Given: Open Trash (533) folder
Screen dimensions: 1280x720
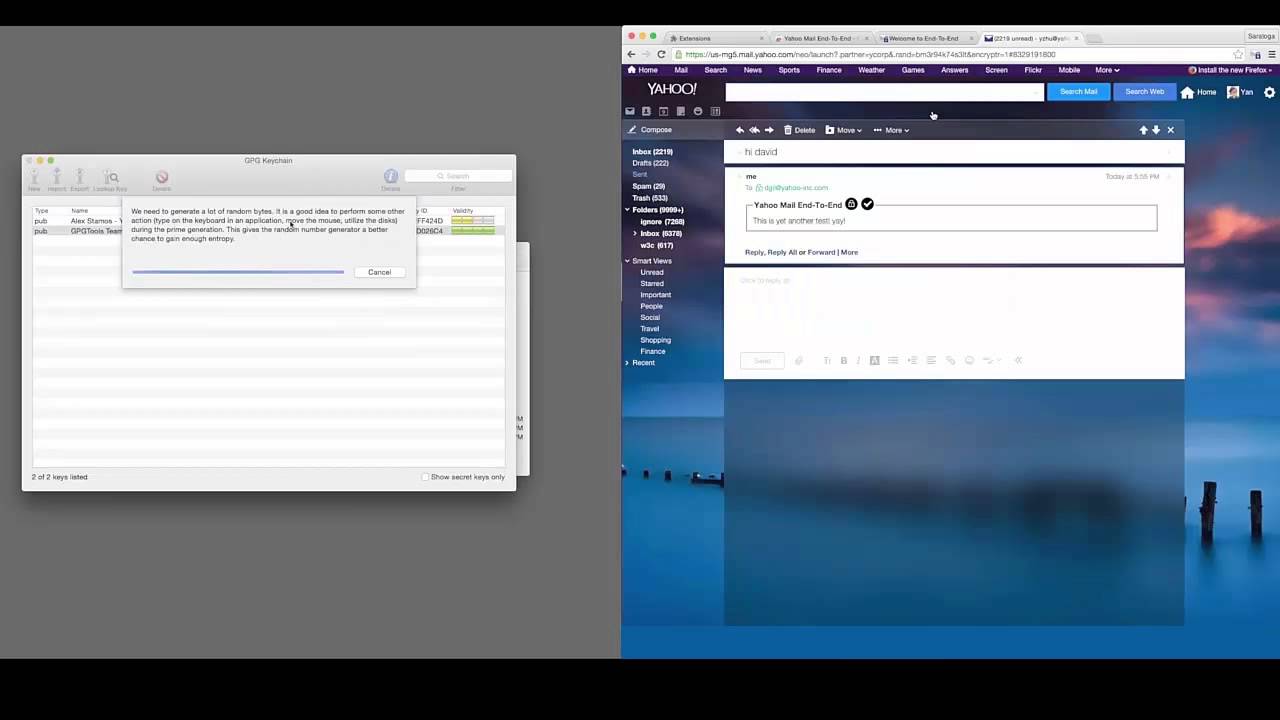Looking at the screenshot, I should click(650, 198).
